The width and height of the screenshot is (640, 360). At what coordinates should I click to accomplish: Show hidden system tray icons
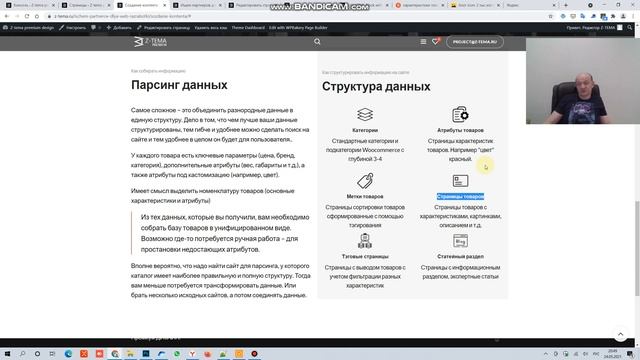click(x=546, y=353)
